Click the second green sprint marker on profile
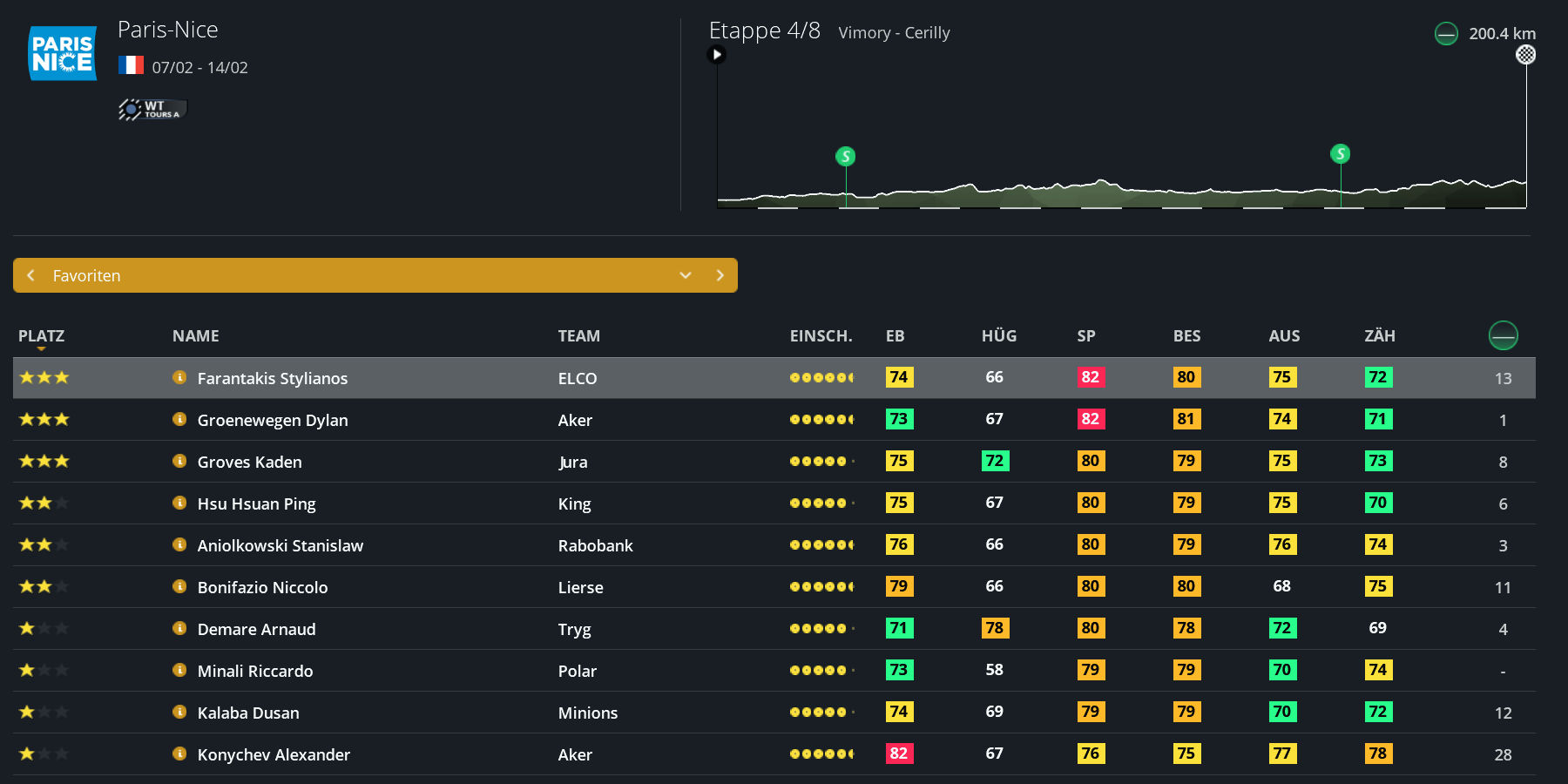 pos(1341,154)
